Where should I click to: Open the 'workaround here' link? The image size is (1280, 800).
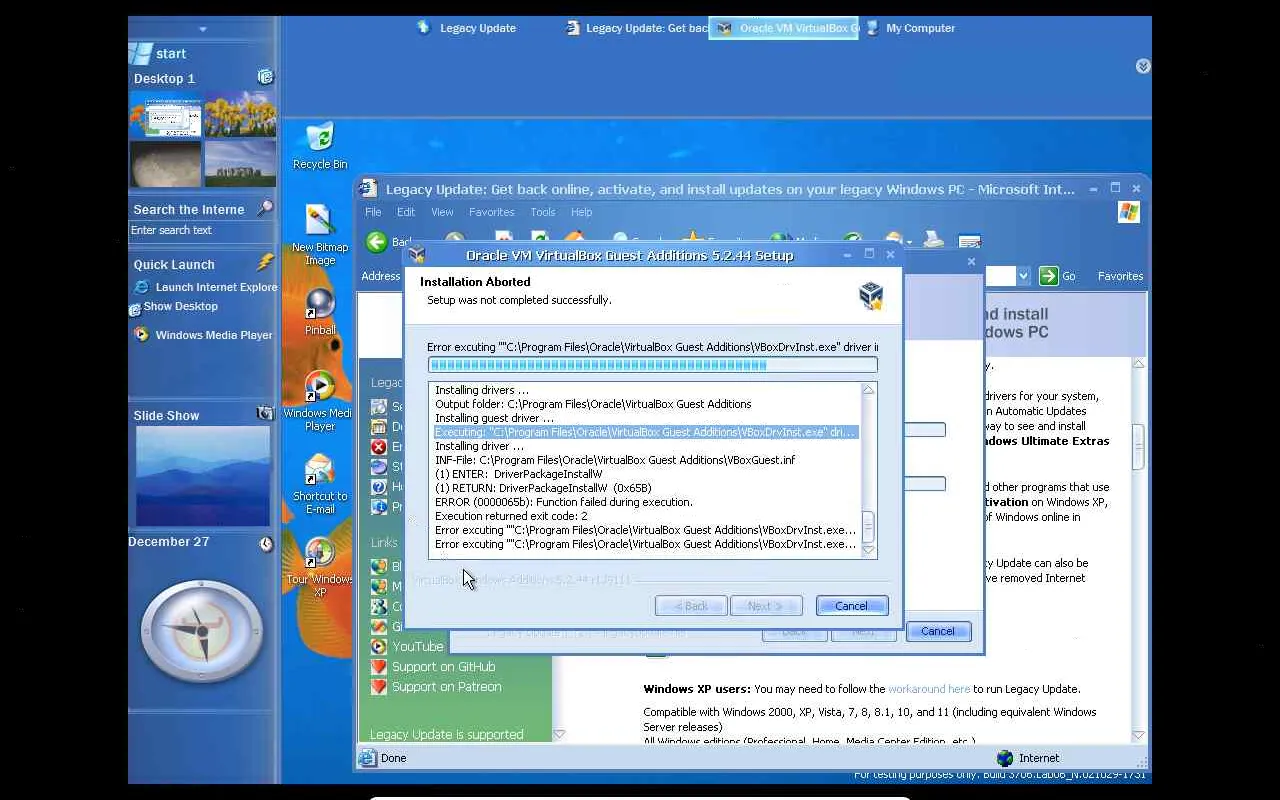(x=929, y=689)
